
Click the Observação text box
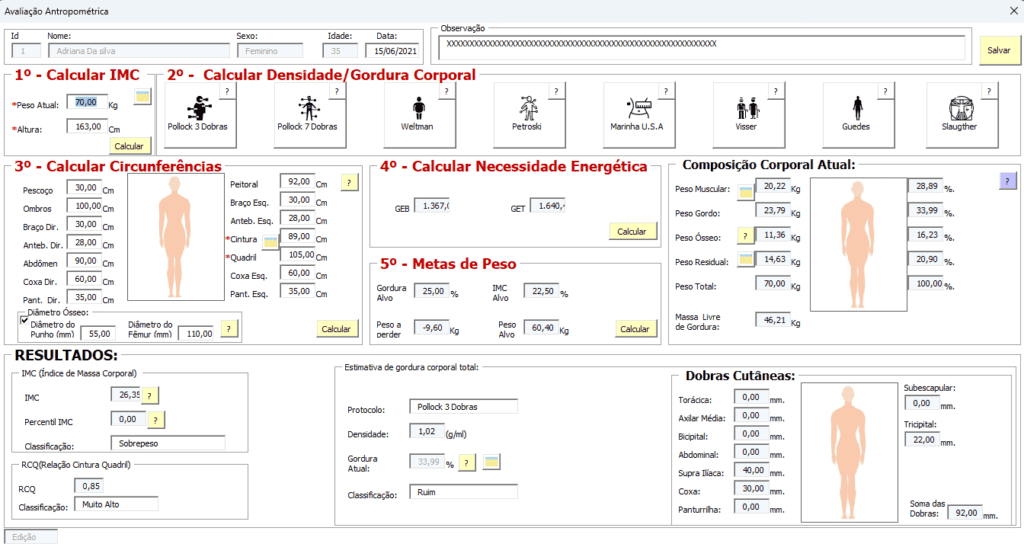point(702,48)
